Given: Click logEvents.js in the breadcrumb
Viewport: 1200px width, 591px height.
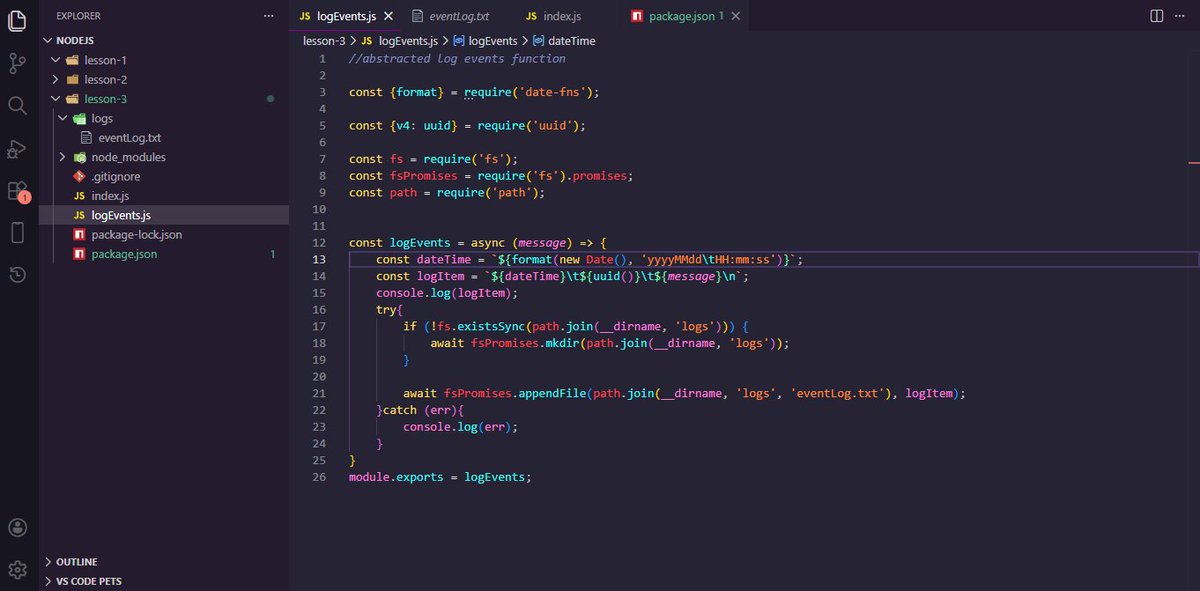Looking at the screenshot, I should (x=408, y=41).
